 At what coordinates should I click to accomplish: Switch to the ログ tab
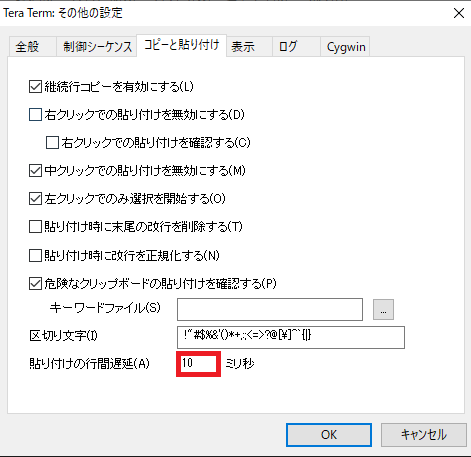[296, 46]
